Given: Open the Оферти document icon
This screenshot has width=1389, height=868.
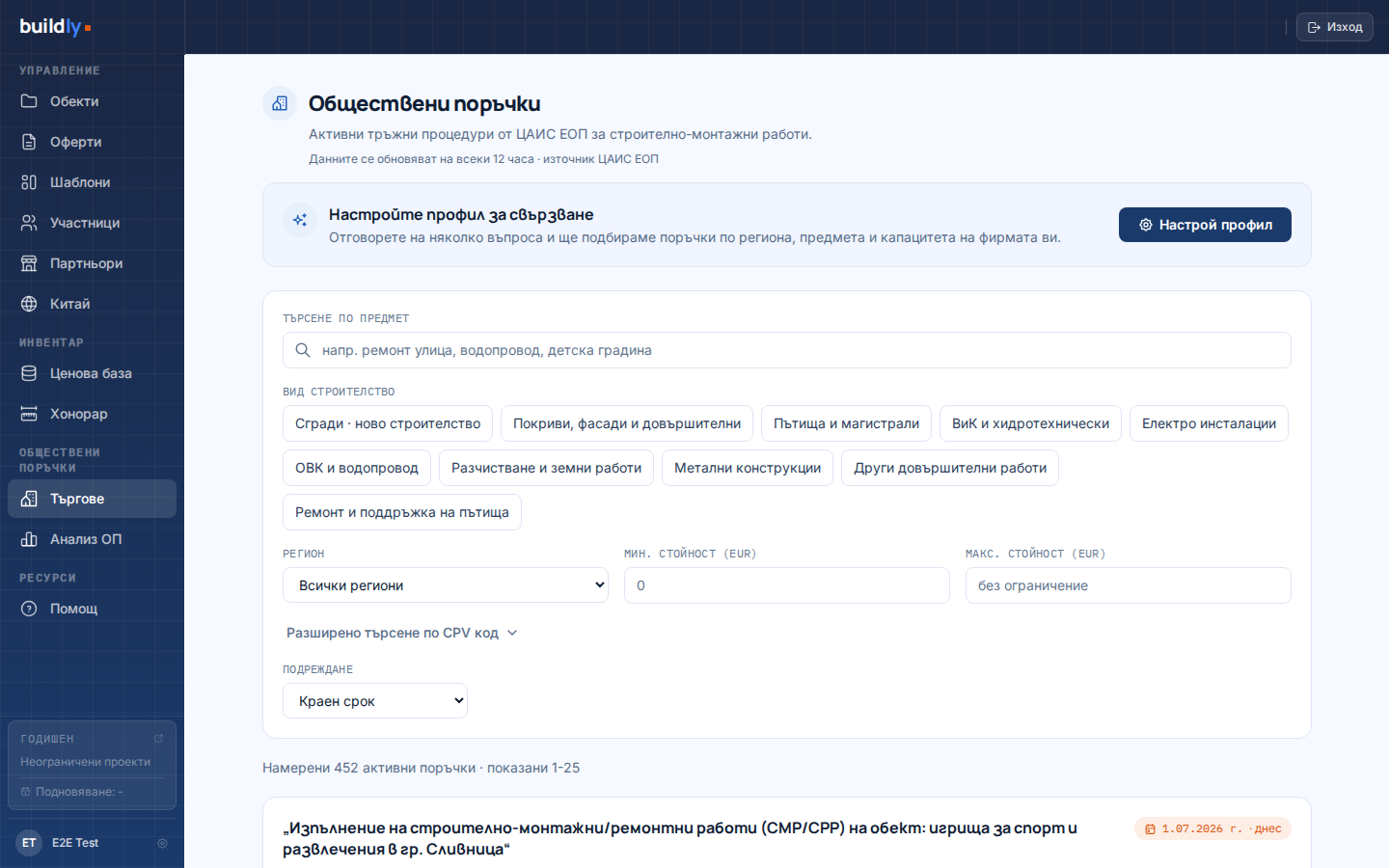Looking at the screenshot, I should pos(29,142).
